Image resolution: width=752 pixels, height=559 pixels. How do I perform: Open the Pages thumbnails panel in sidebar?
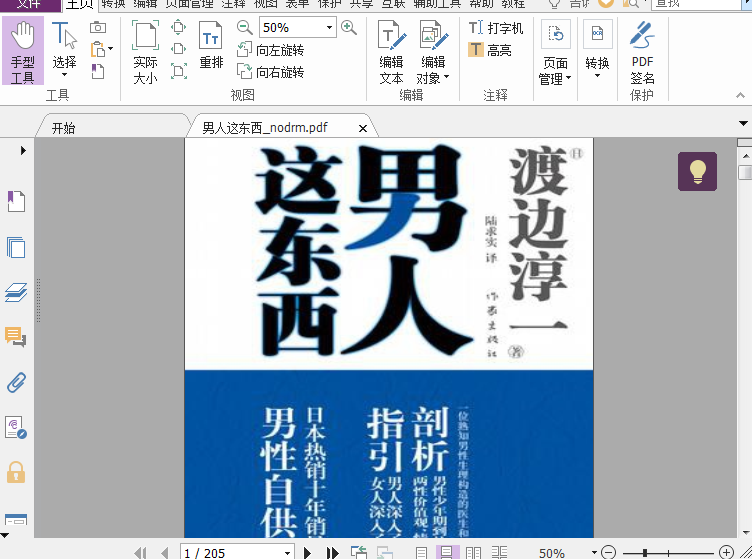tap(16, 247)
